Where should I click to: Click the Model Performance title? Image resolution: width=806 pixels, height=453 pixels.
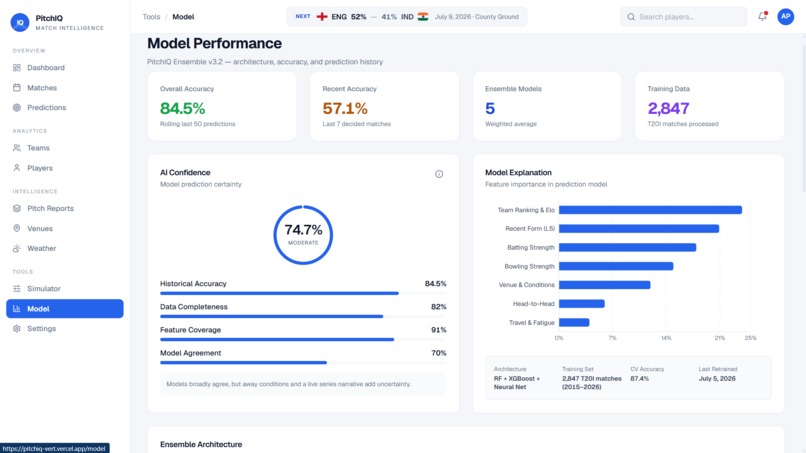(x=214, y=43)
